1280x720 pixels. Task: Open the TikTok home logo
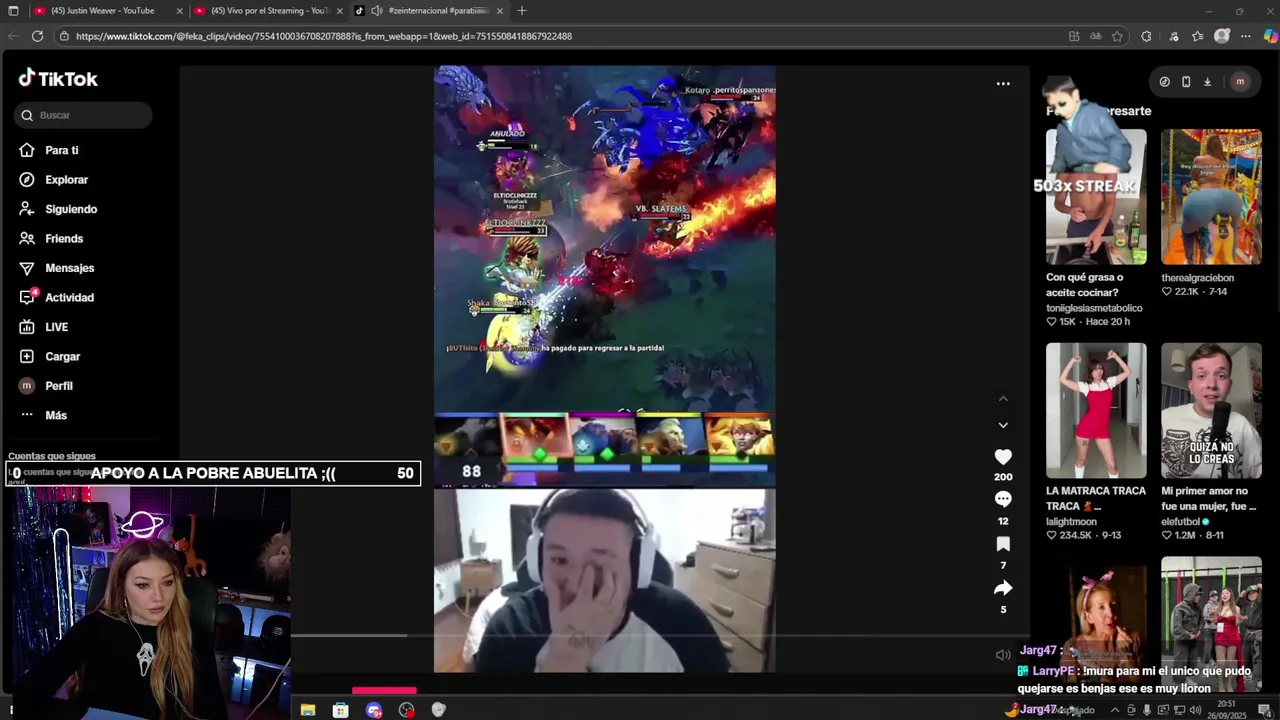point(58,79)
